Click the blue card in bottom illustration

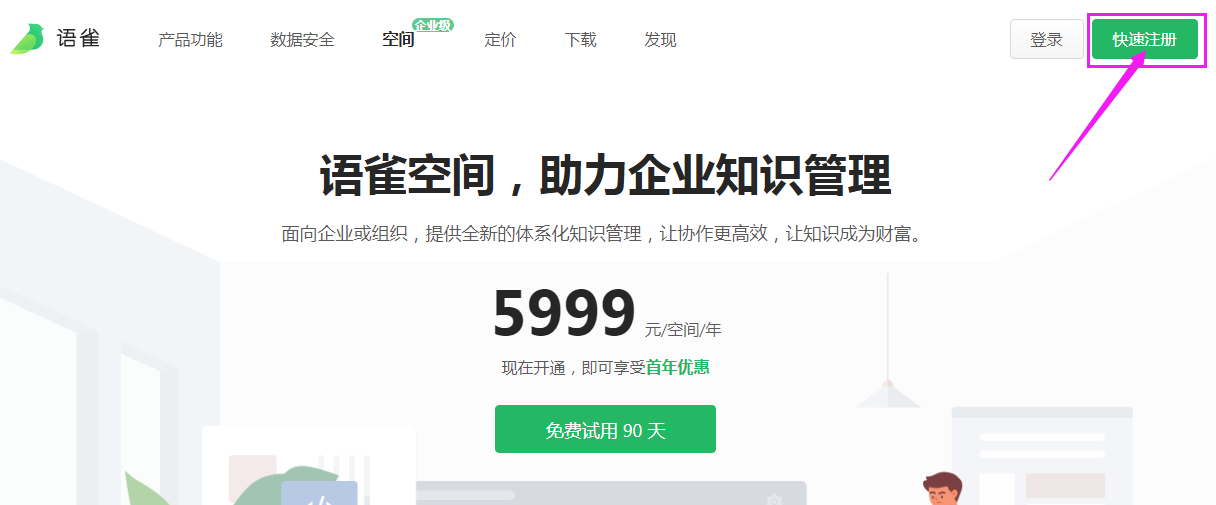[319, 493]
